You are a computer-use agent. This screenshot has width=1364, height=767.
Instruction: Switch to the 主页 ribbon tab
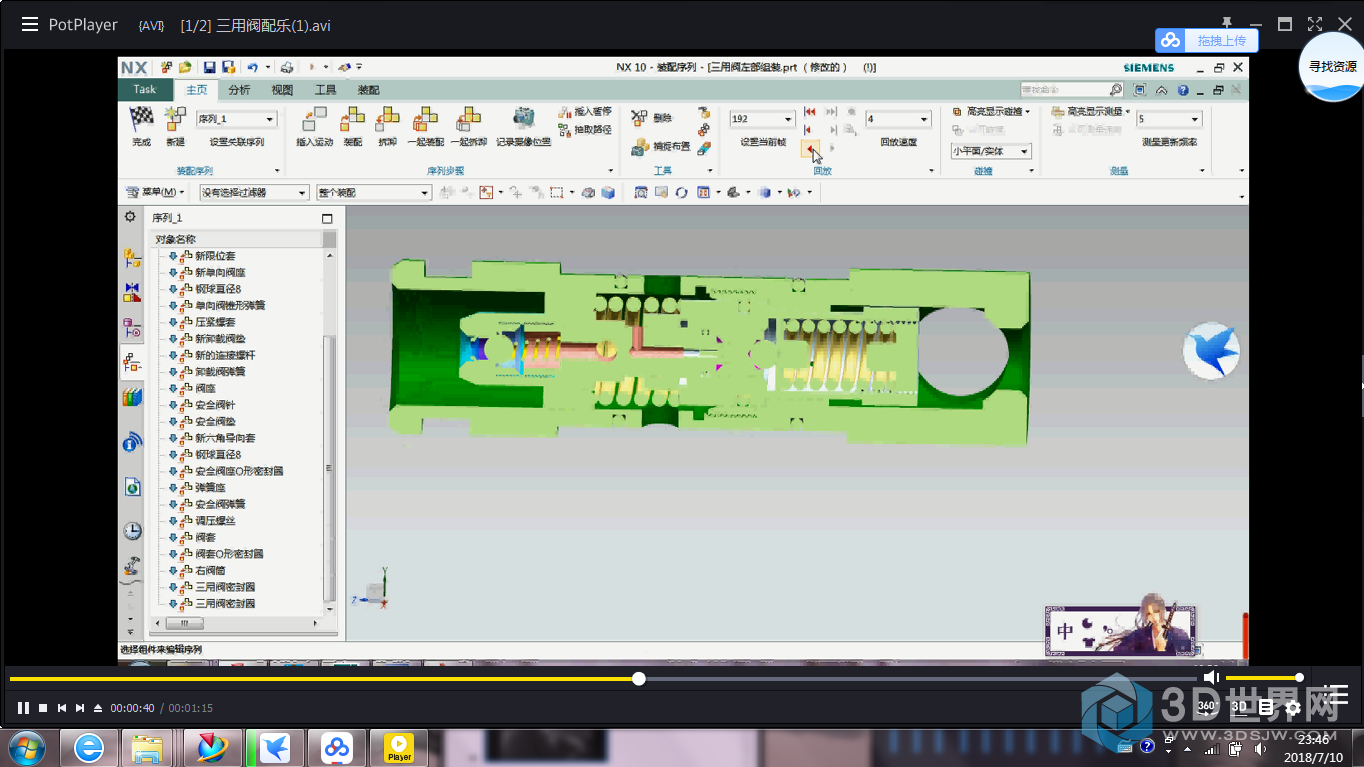(197, 90)
